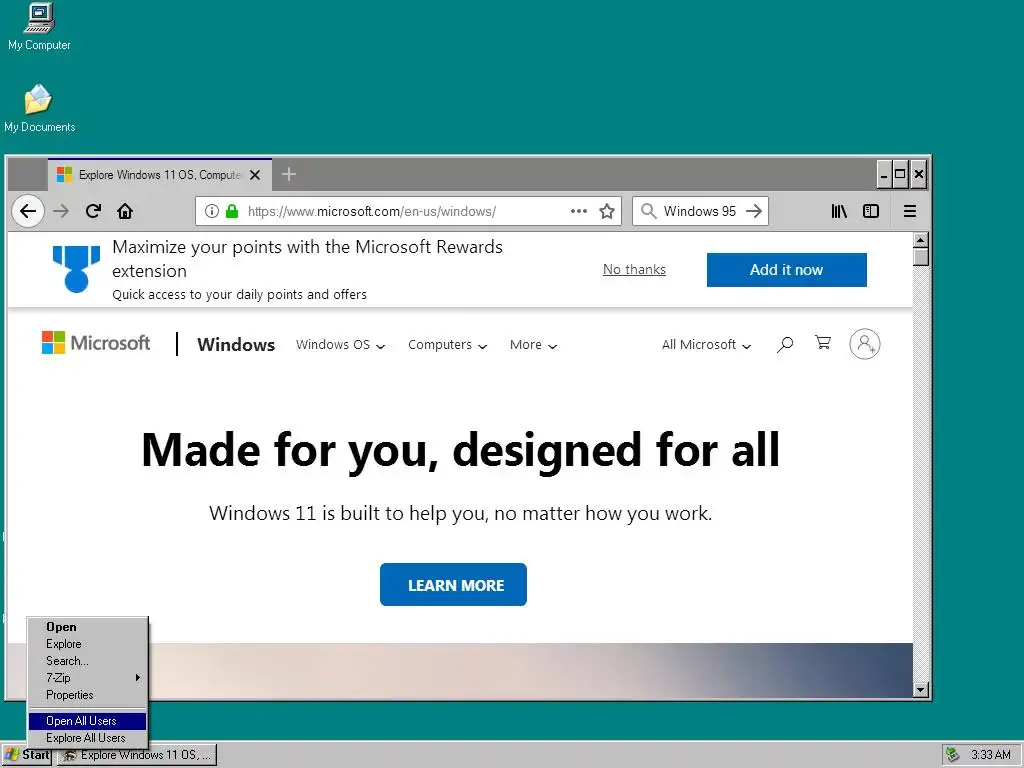This screenshot has width=1024, height=768.
Task: Click the green padlock security icon
Action: 232,211
